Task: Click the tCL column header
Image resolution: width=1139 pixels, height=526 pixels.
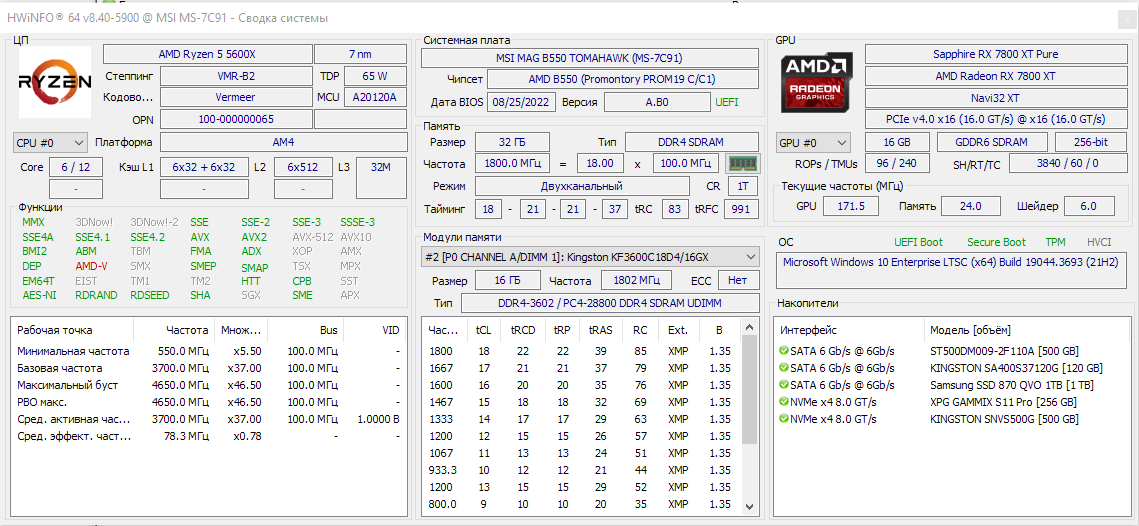Action: pyautogui.click(x=482, y=330)
